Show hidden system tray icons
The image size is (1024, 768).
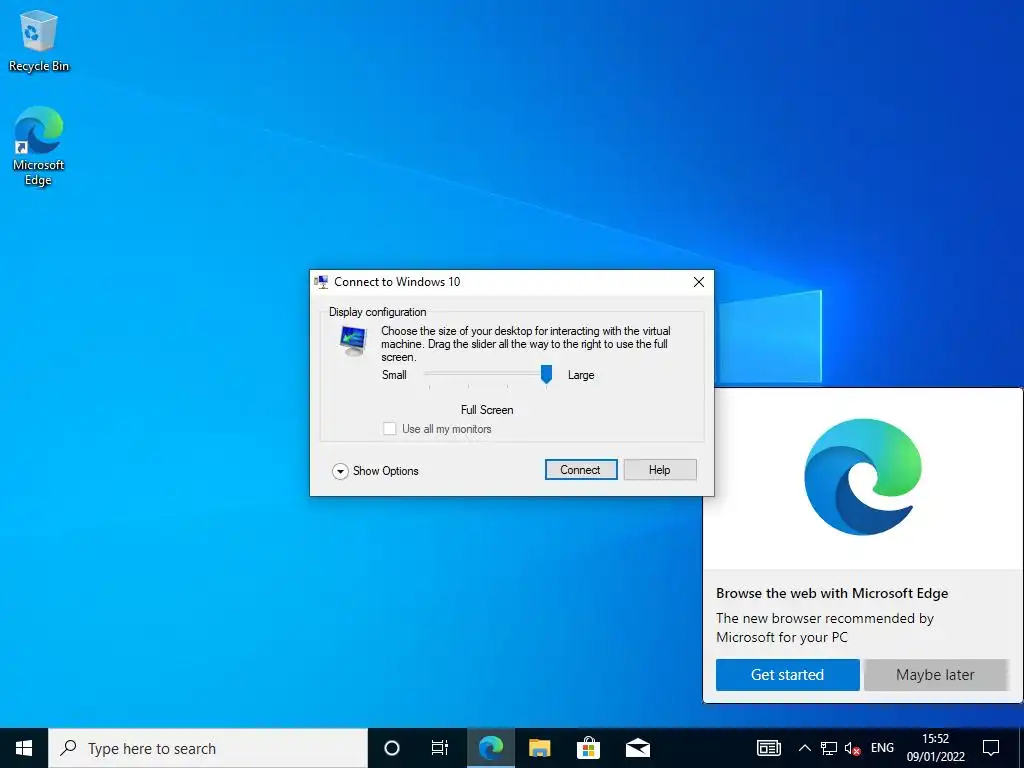click(x=805, y=748)
